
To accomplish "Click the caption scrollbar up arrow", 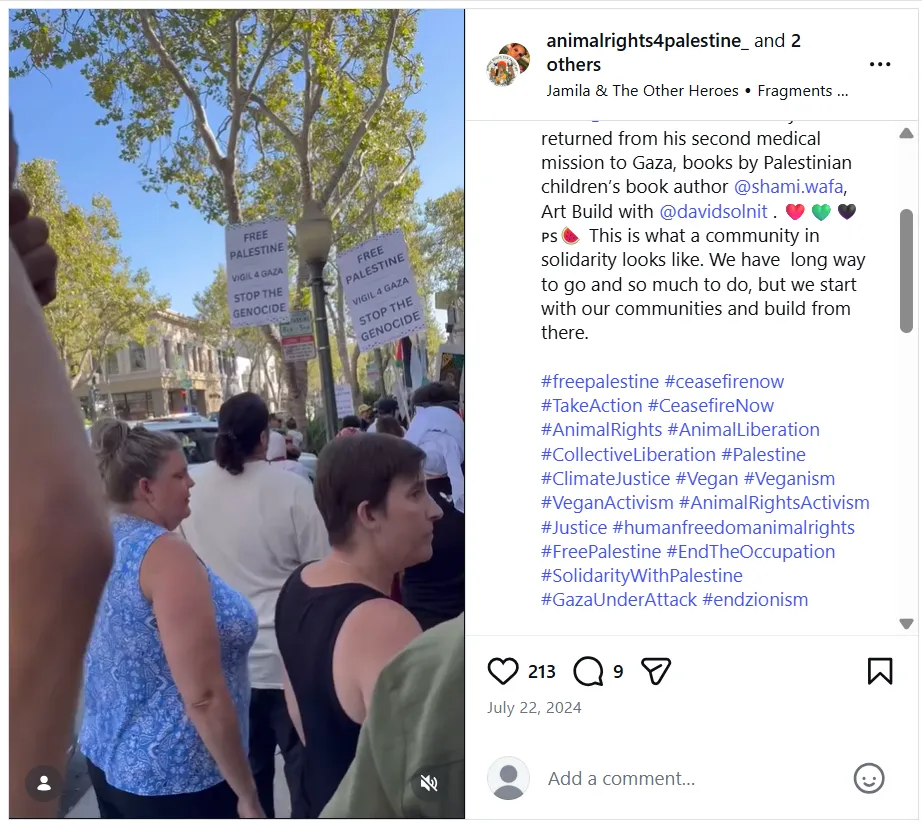I will pyautogui.click(x=906, y=133).
